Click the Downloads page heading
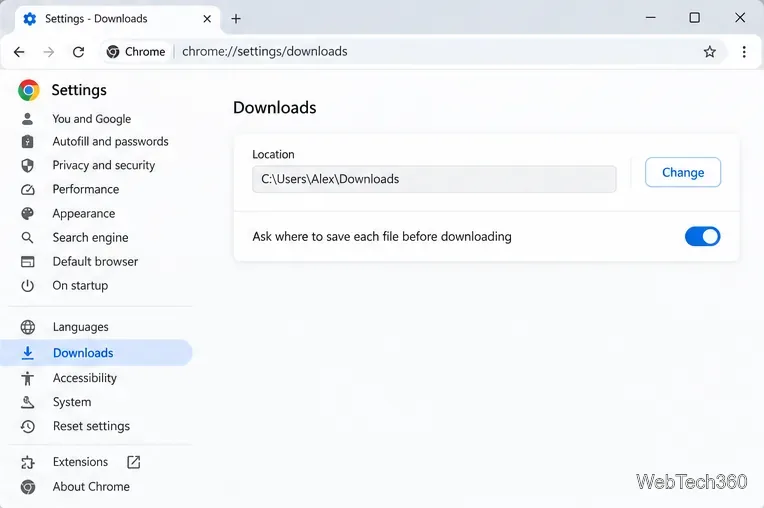 point(275,108)
